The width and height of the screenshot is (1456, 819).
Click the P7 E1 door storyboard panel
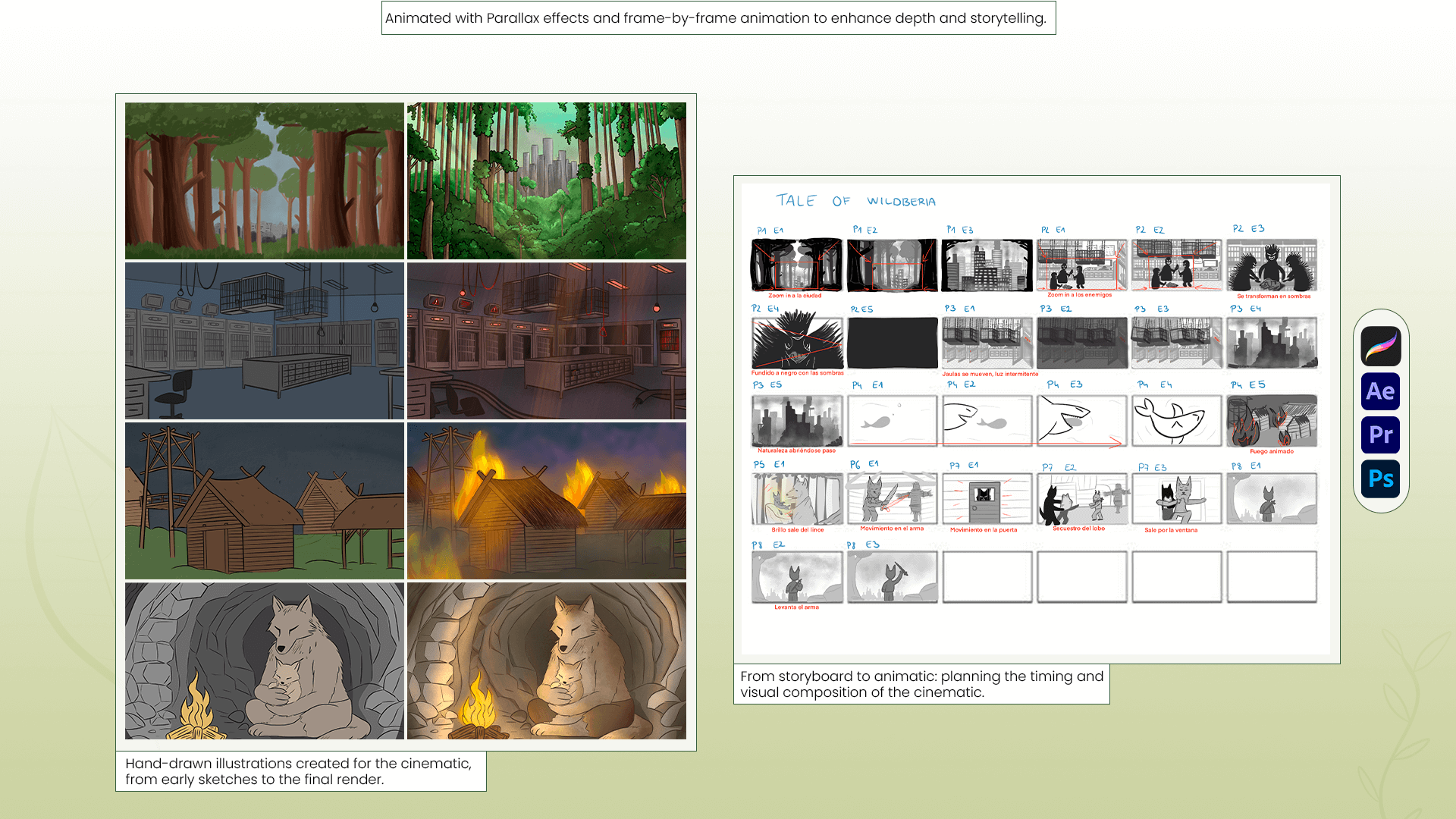click(x=987, y=499)
